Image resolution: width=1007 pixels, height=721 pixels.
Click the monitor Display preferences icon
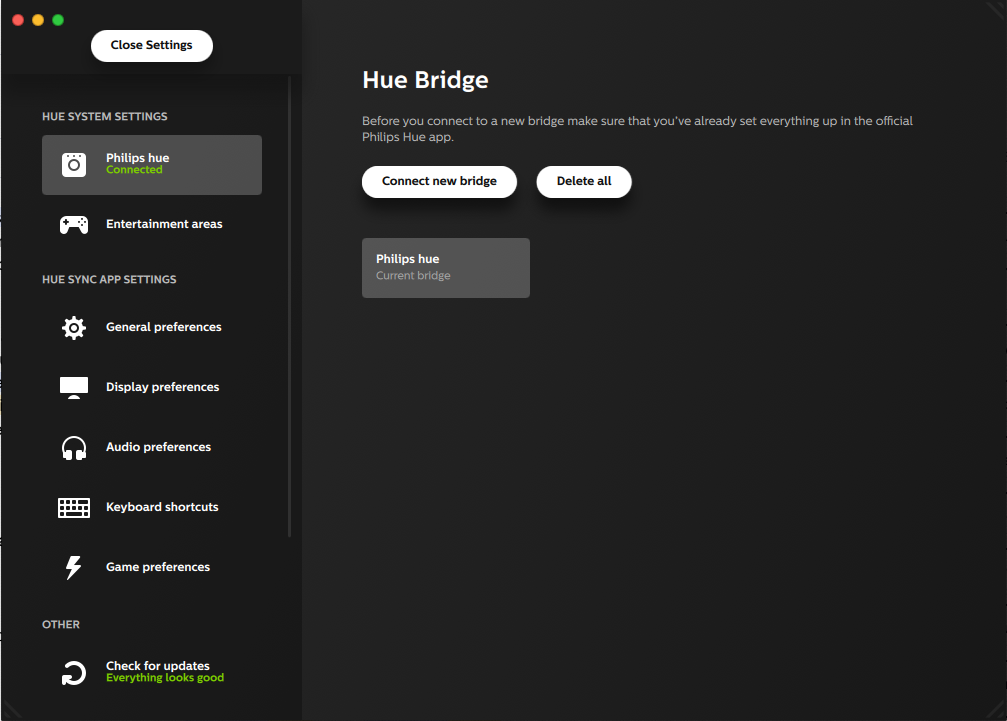tap(74, 388)
